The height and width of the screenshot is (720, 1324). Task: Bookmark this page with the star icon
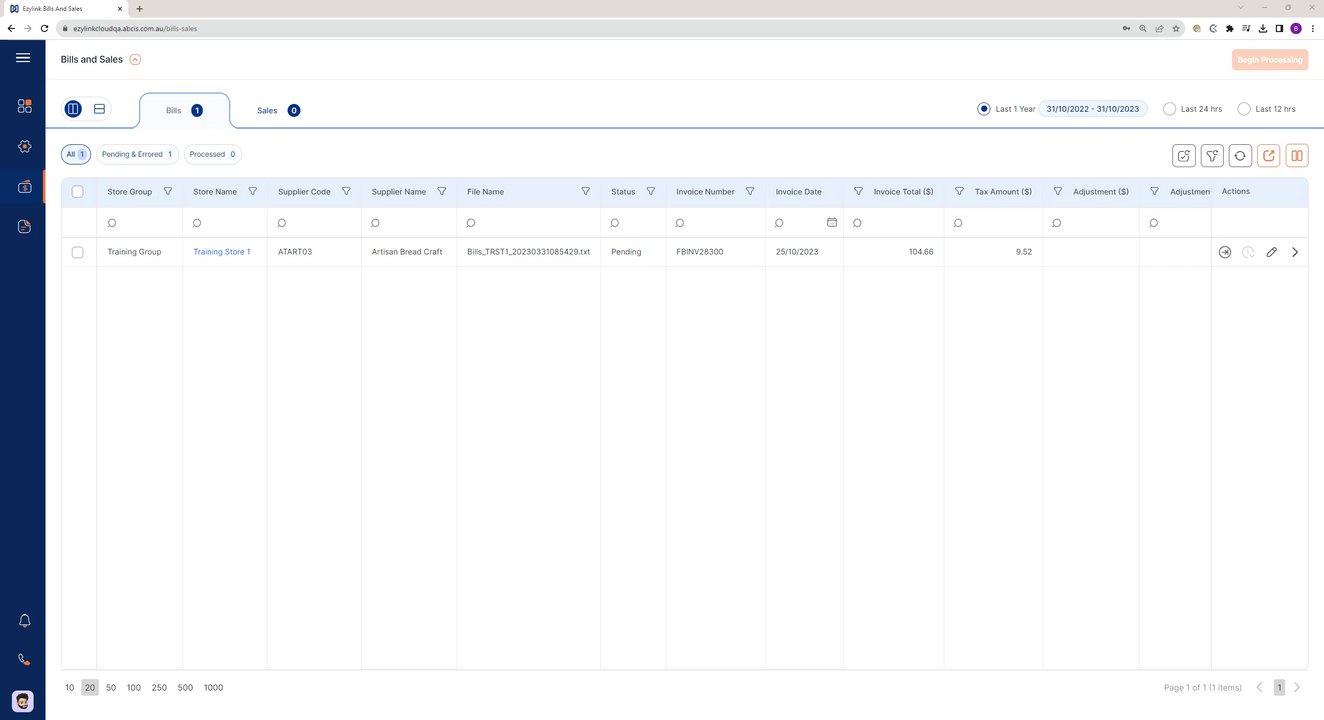point(1177,28)
